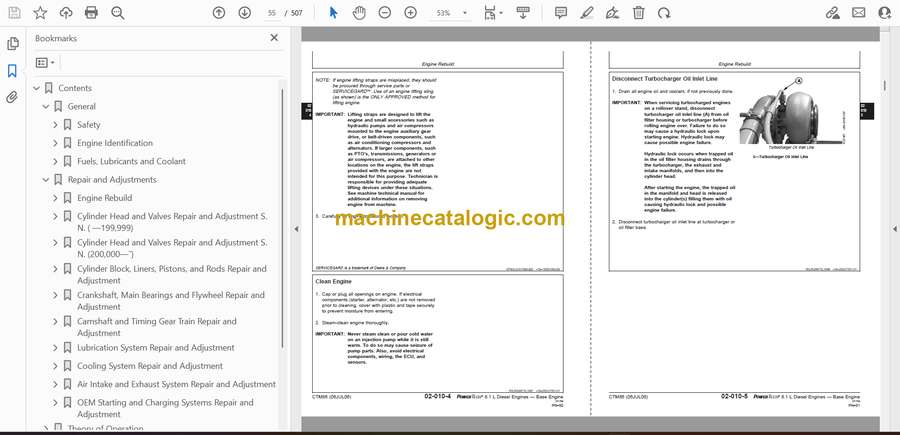Select the General bookmark

coord(82,106)
